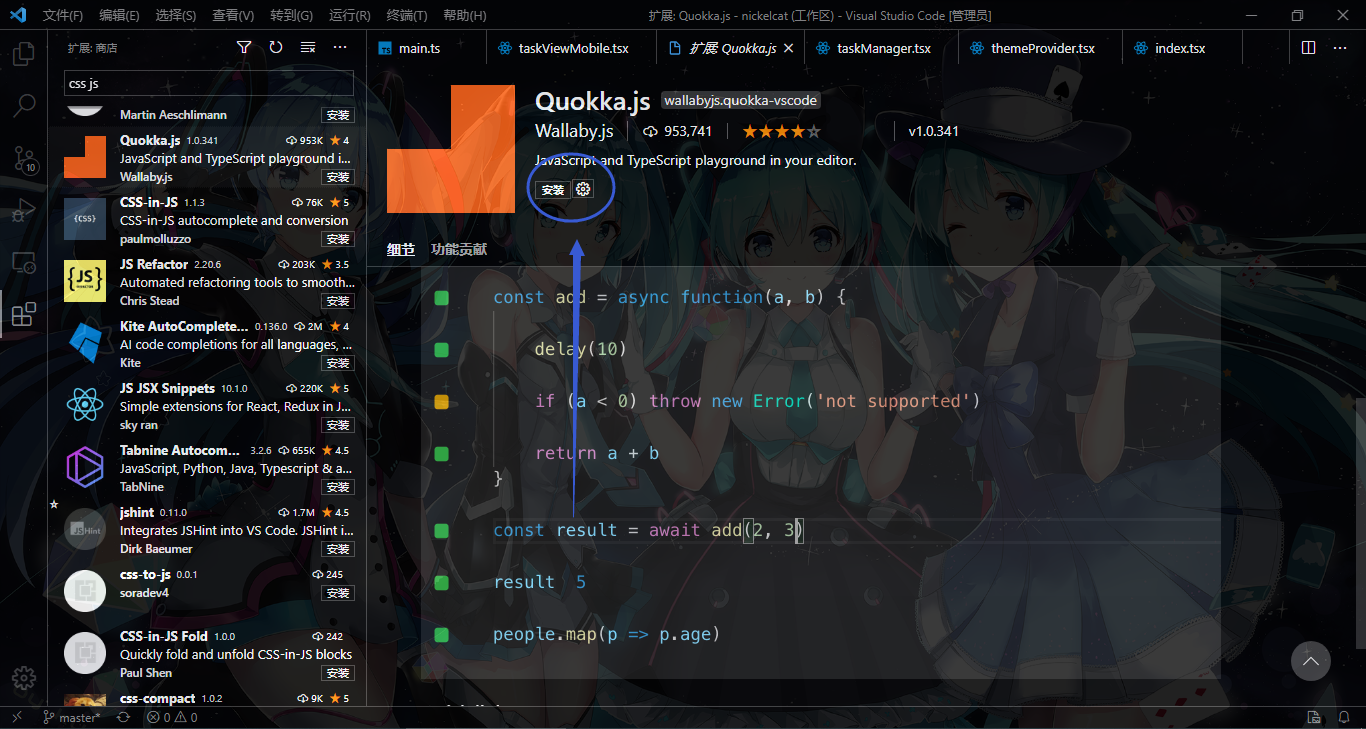The width and height of the screenshot is (1366, 729).
Task: Click the Quokka.js star rating
Action: (x=782, y=131)
